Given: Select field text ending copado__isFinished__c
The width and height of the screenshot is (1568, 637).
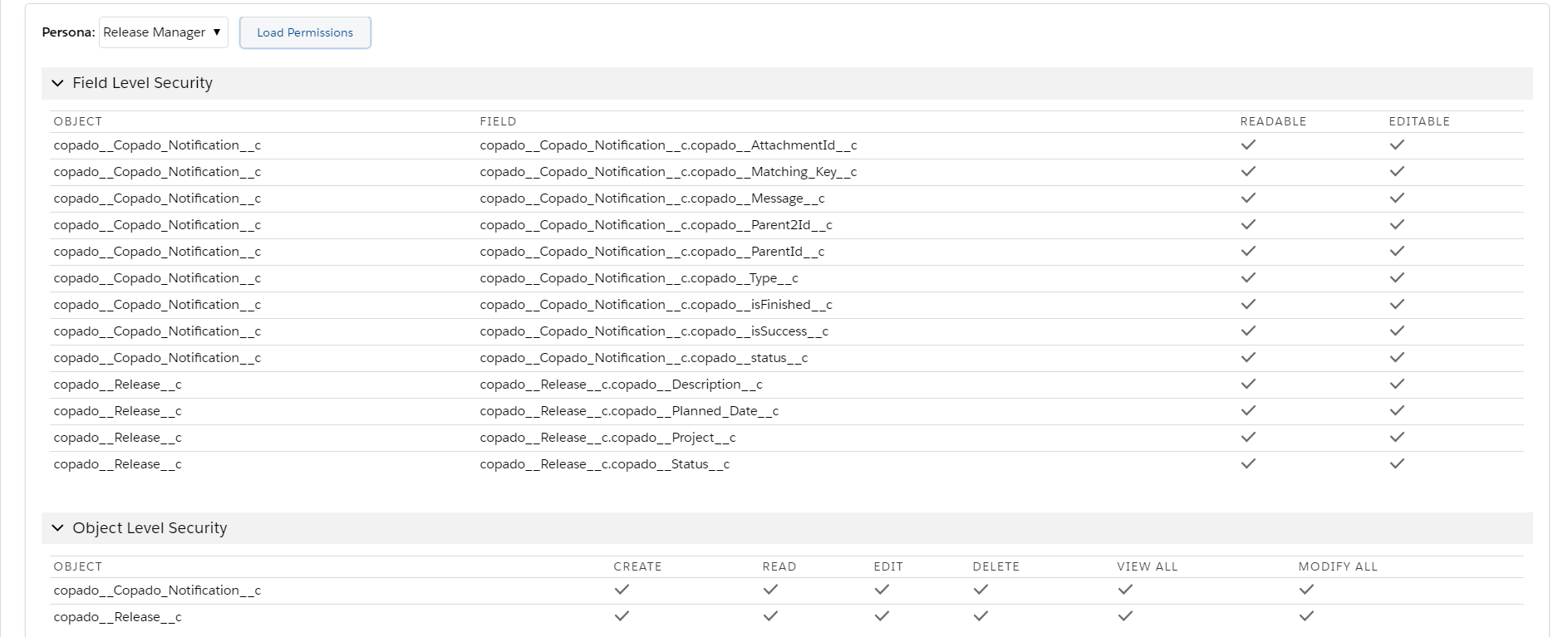Looking at the screenshot, I should [x=656, y=305].
